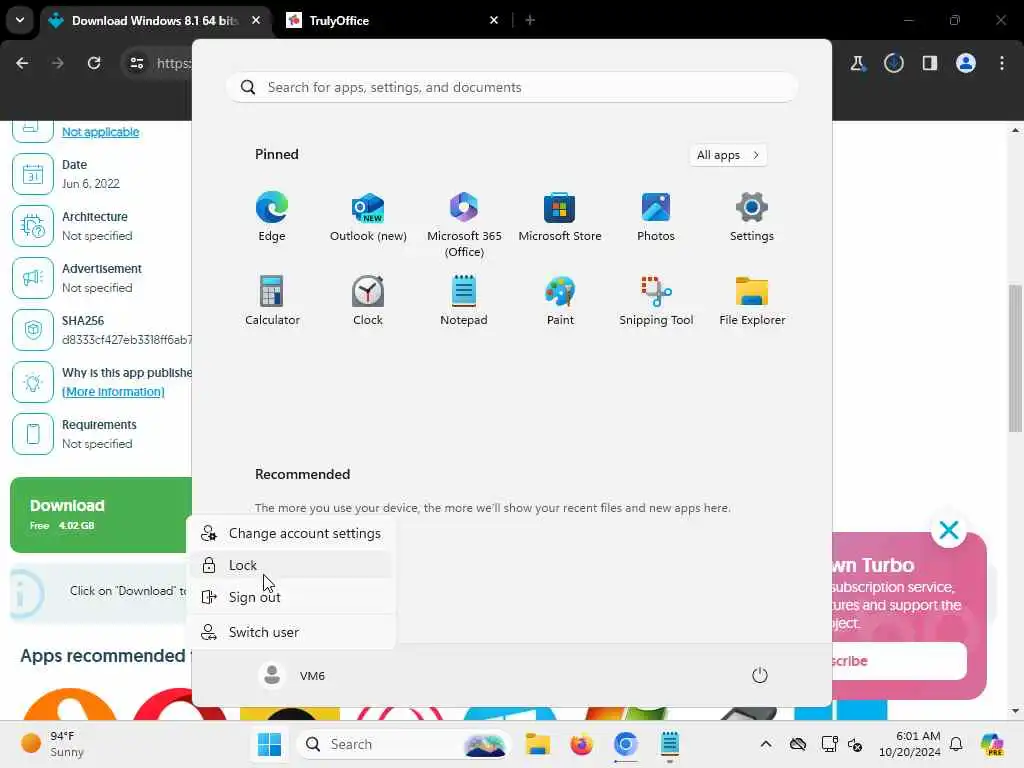1024x768 pixels.
Task: Switch to Chrome from the taskbar
Action: [626, 744]
